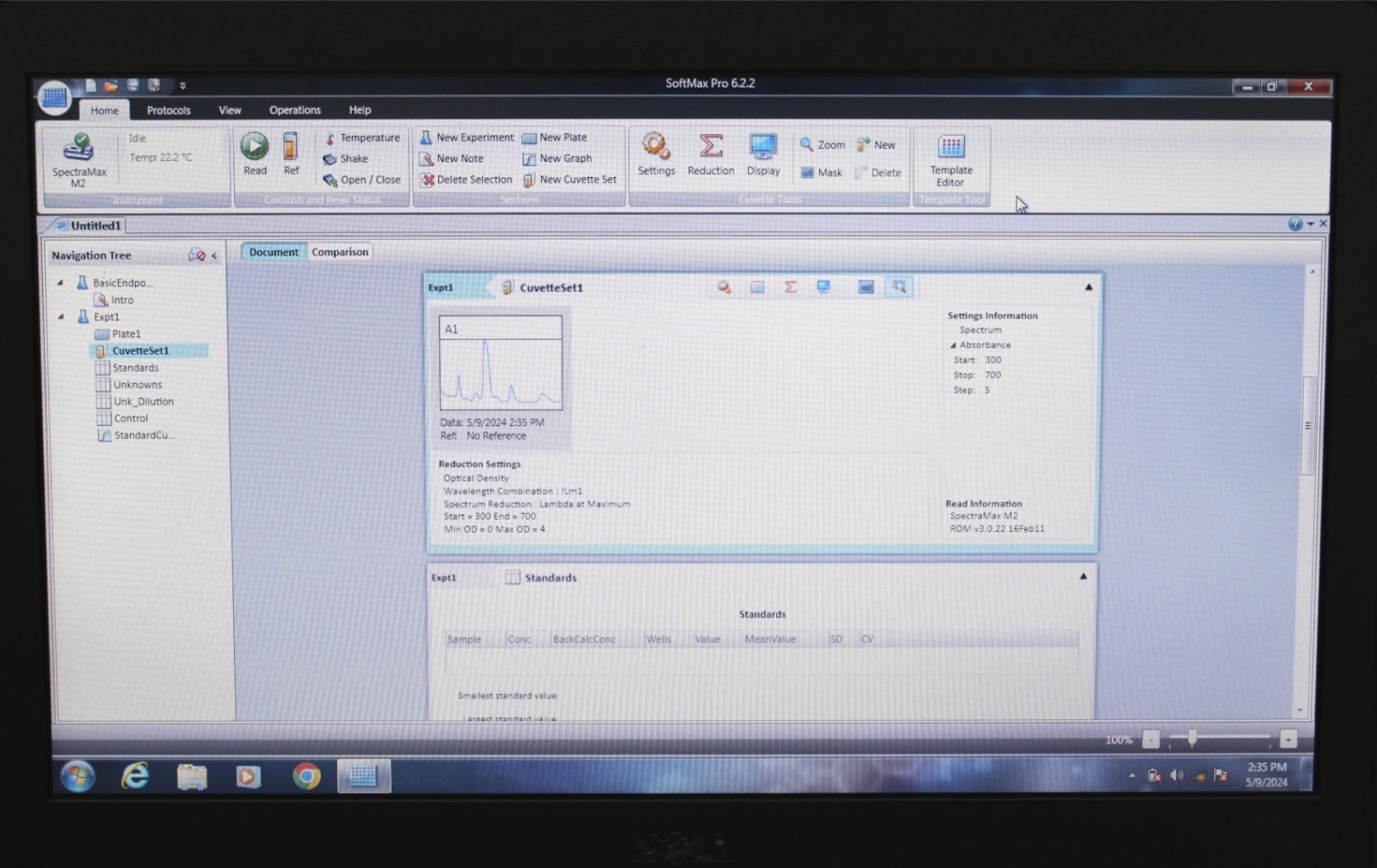Click New Experiment in Sections
Viewport: 1377px width, 868px height.
[x=466, y=138]
